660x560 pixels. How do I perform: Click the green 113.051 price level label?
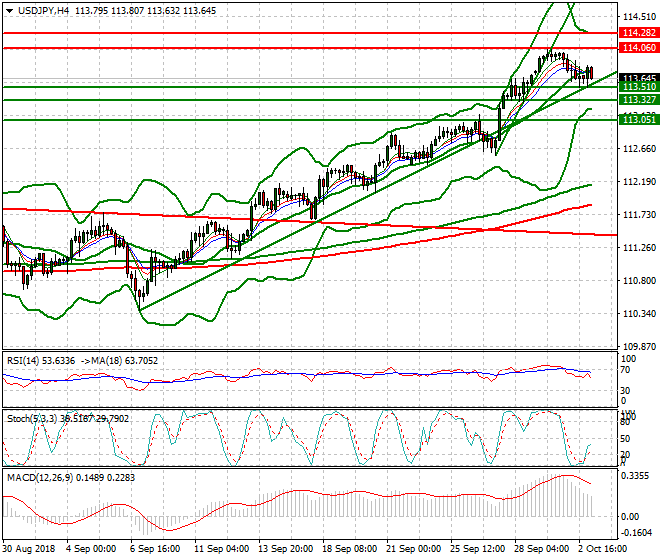(x=639, y=120)
